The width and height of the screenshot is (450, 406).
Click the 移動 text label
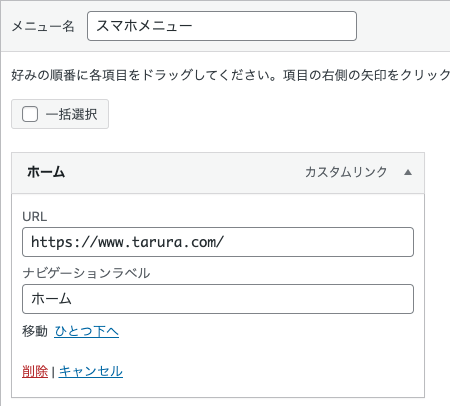(35, 331)
